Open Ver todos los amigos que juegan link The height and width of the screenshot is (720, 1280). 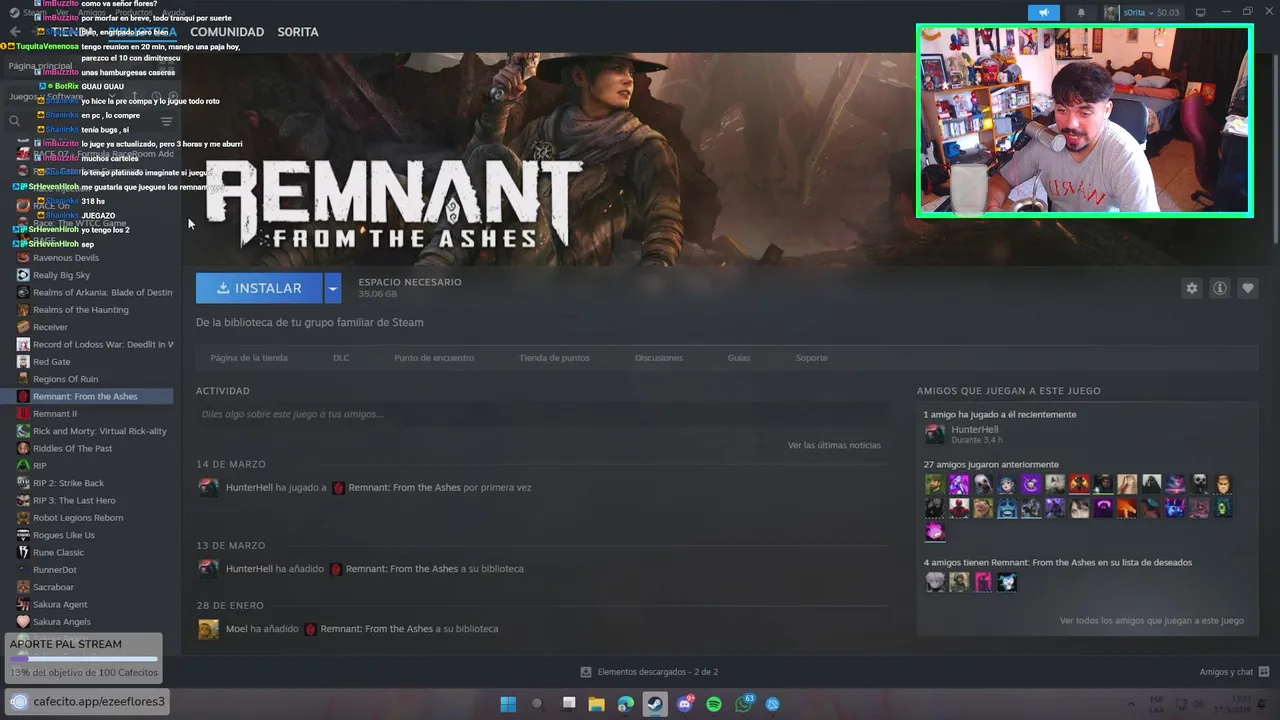pyautogui.click(x=1152, y=621)
